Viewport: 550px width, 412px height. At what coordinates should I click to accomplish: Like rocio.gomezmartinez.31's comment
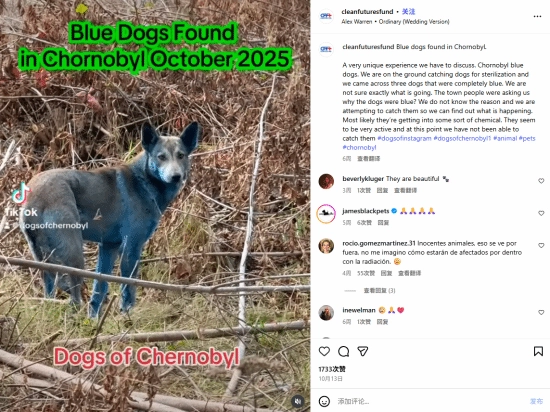(x=541, y=245)
